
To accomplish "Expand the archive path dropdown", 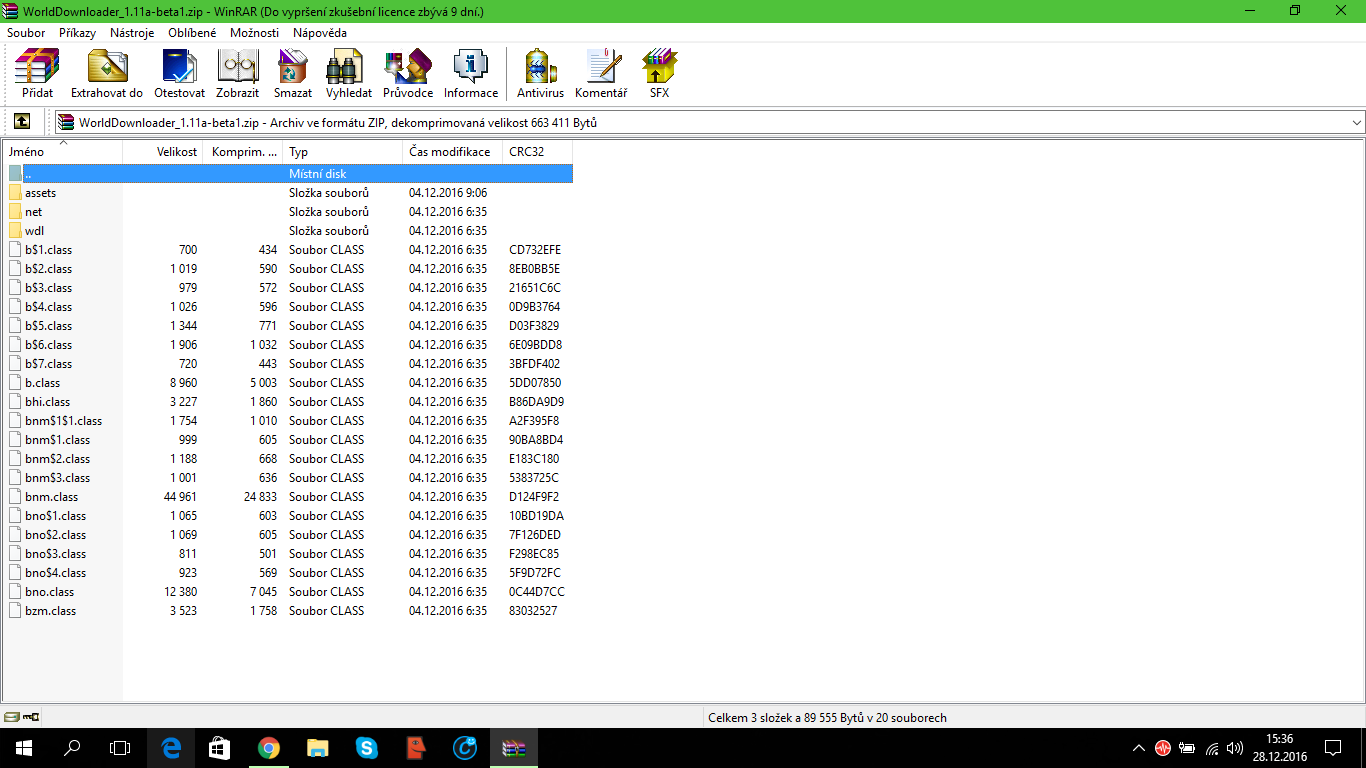I will pyautogui.click(x=1356, y=122).
